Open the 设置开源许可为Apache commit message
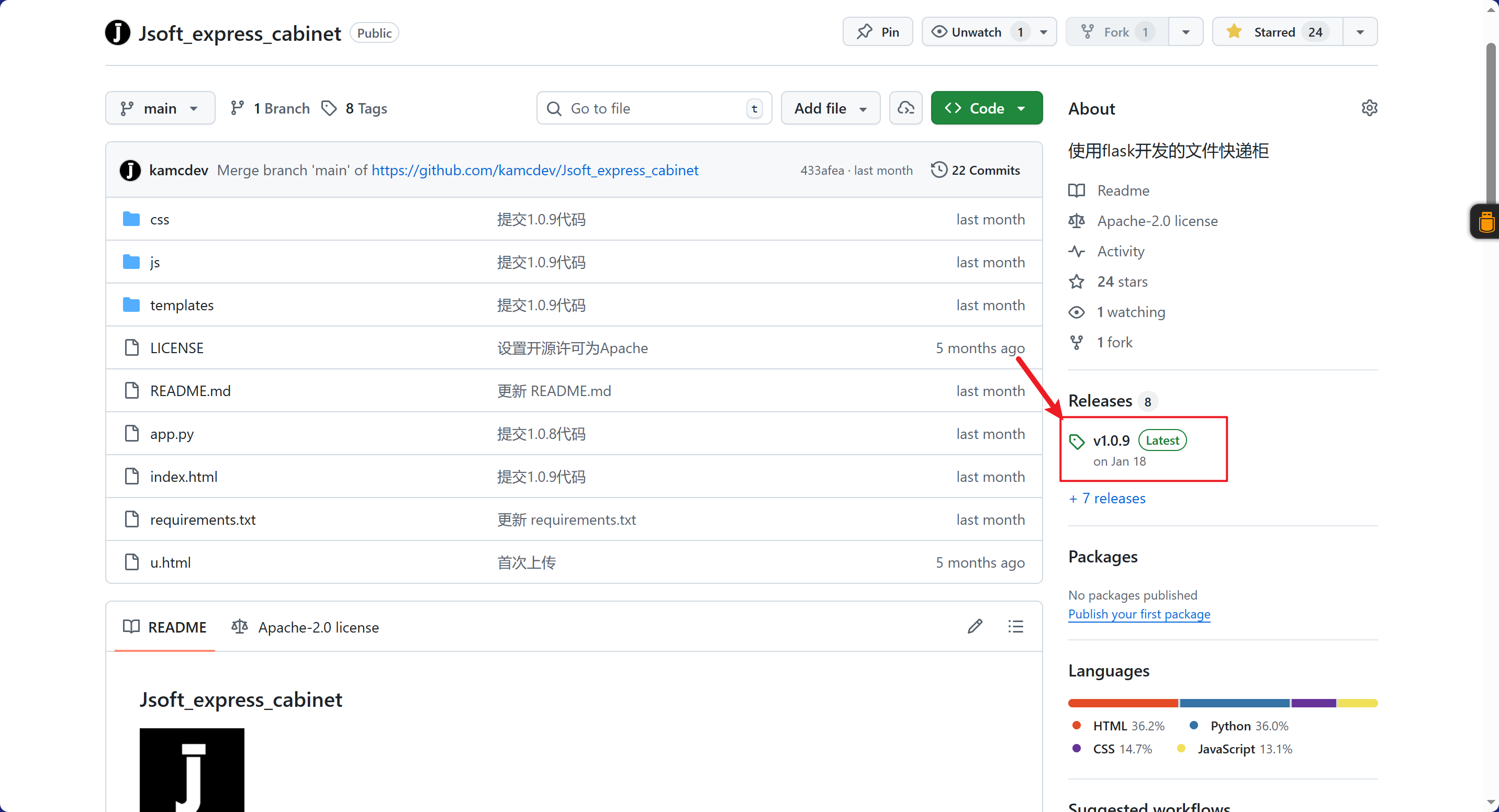The width and height of the screenshot is (1499, 812). pos(573,348)
